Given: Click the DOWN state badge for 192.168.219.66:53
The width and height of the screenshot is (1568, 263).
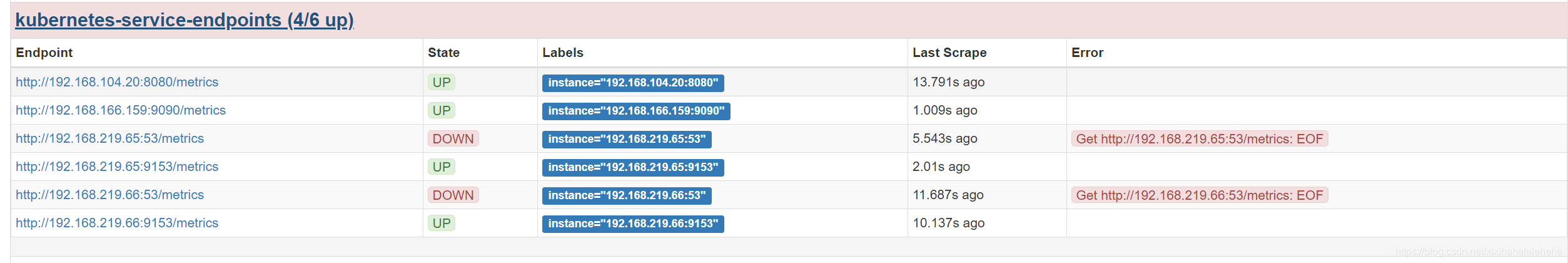Looking at the screenshot, I should [453, 195].
